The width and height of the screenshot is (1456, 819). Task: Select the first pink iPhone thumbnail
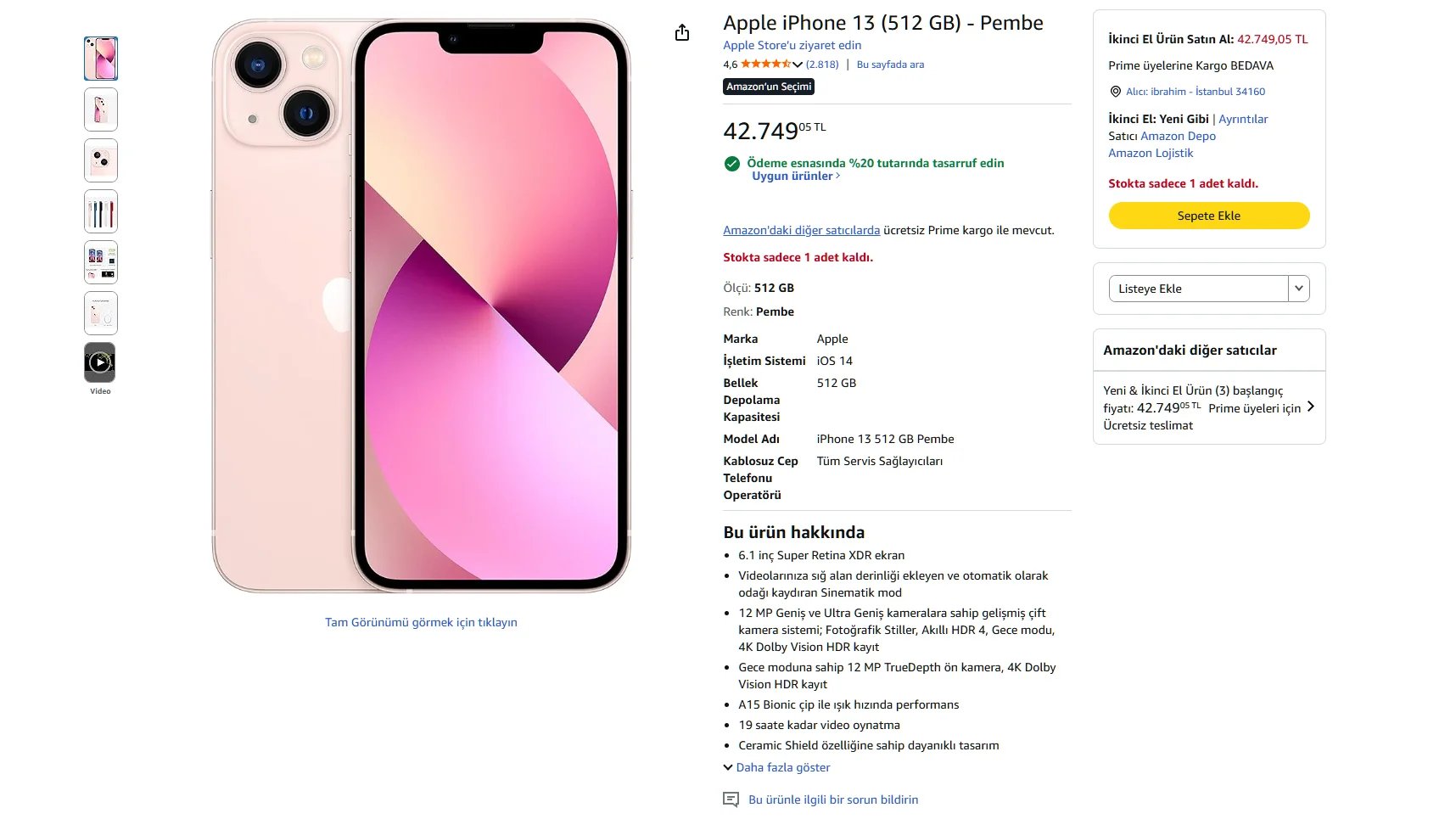coord(101,59)
